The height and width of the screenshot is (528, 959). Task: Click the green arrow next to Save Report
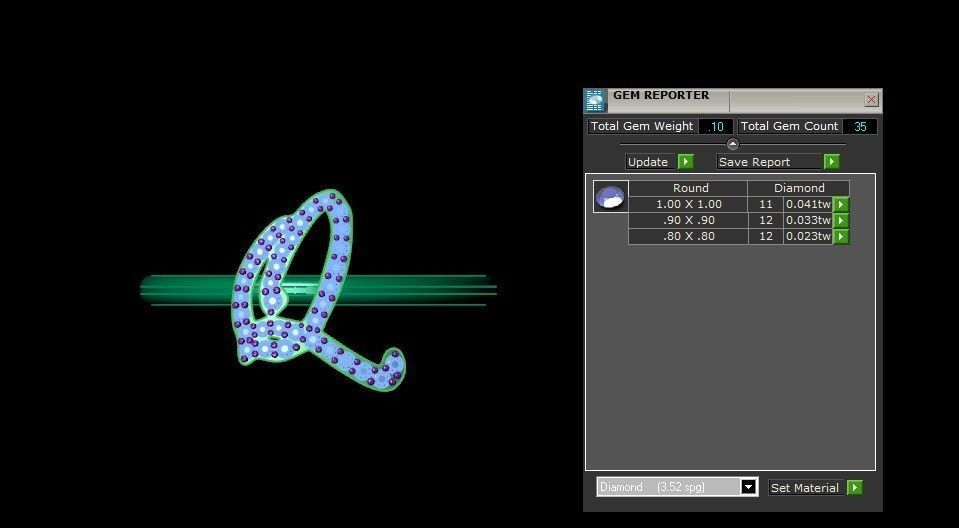pyautogui.click(x=832, y=162)
